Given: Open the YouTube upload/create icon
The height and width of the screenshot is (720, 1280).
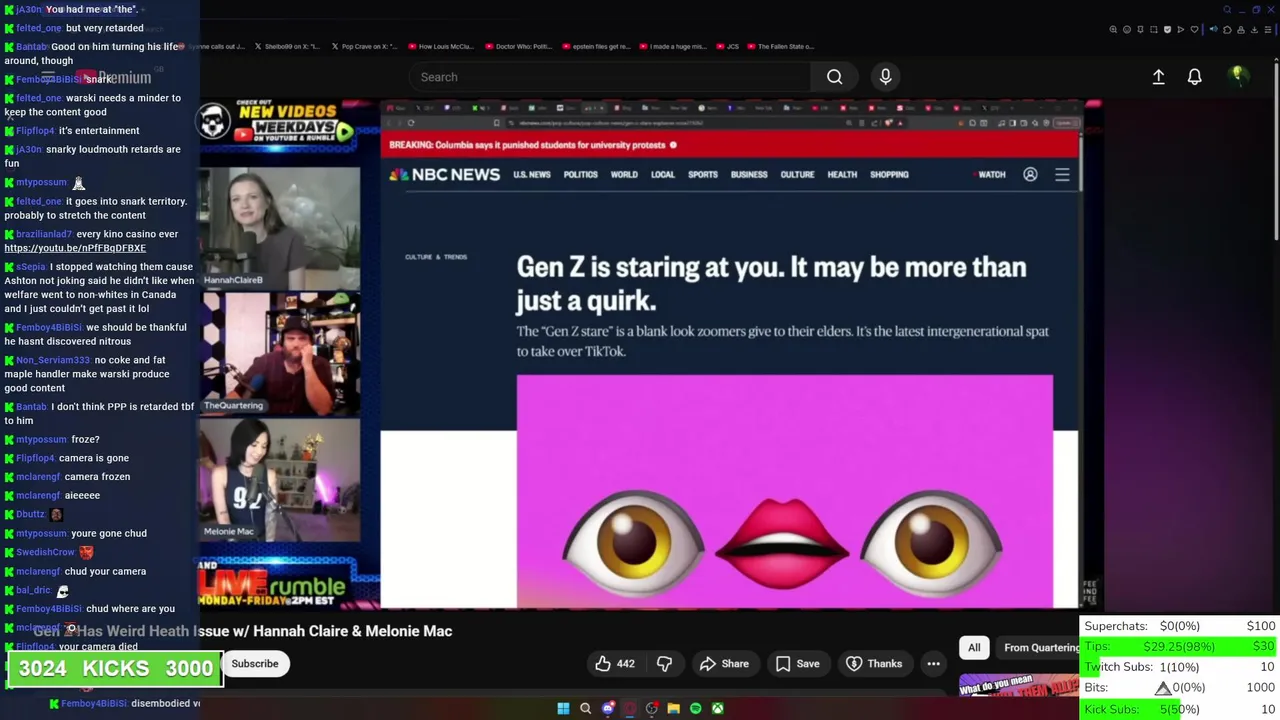Looking at the screenshot, I should (1158, 77).
